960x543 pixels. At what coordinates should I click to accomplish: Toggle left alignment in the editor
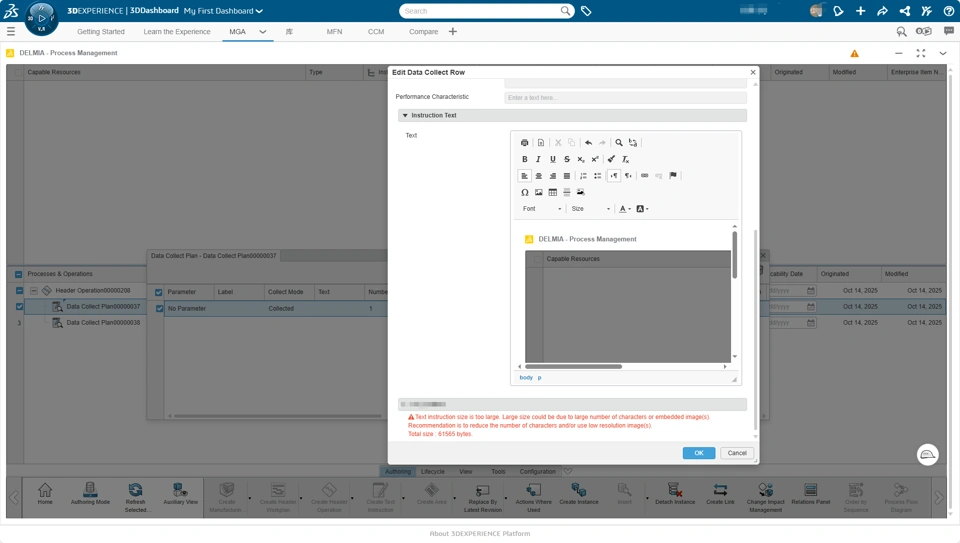point(525,176)
